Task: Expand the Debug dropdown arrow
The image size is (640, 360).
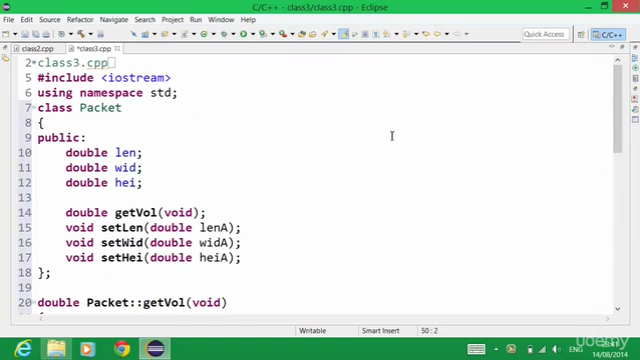Action: [233, 34]
